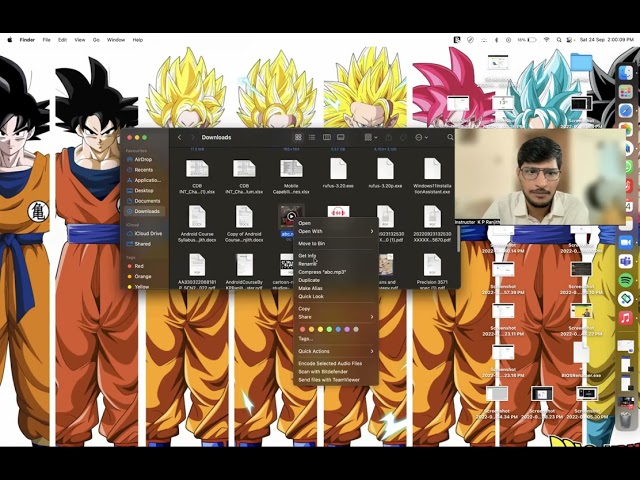
Task: Open Spotlight search in menu bar
Action: click(x=558, y=40)
